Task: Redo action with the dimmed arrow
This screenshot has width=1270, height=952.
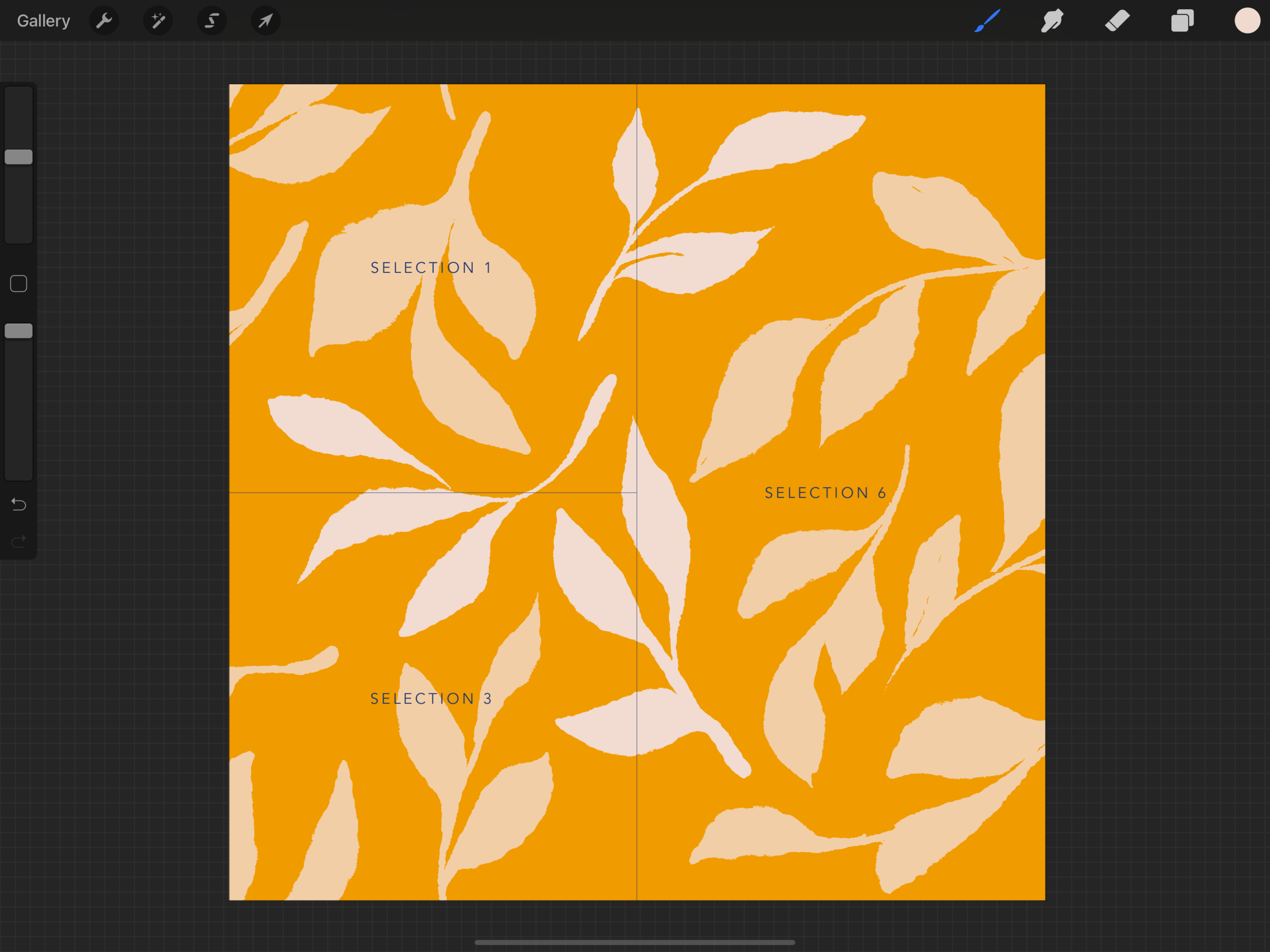Action: click(18, 541)
